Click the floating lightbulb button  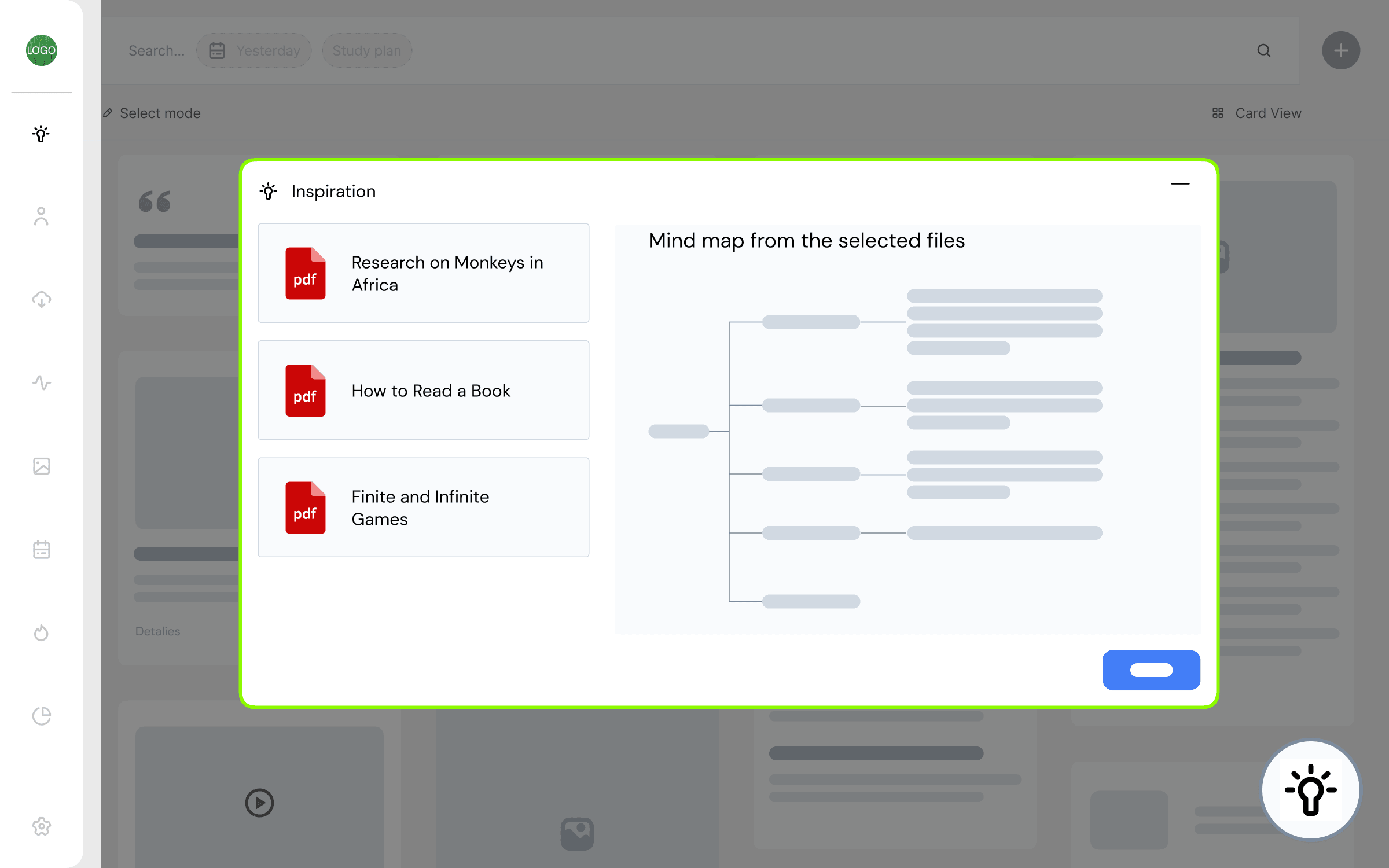(x=1310, y=790)
